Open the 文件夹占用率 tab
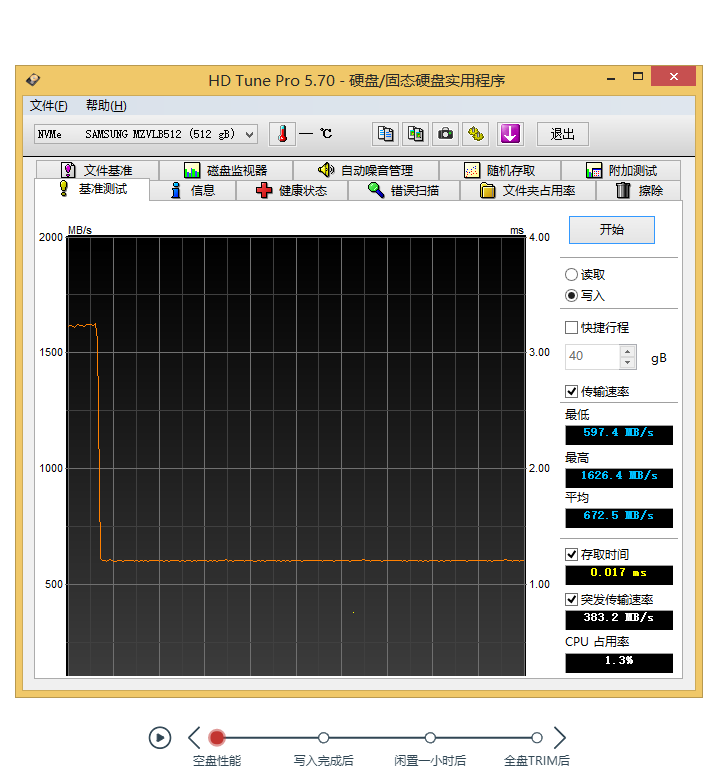Viewport: 720px width, 773px height. coord(528,190)
